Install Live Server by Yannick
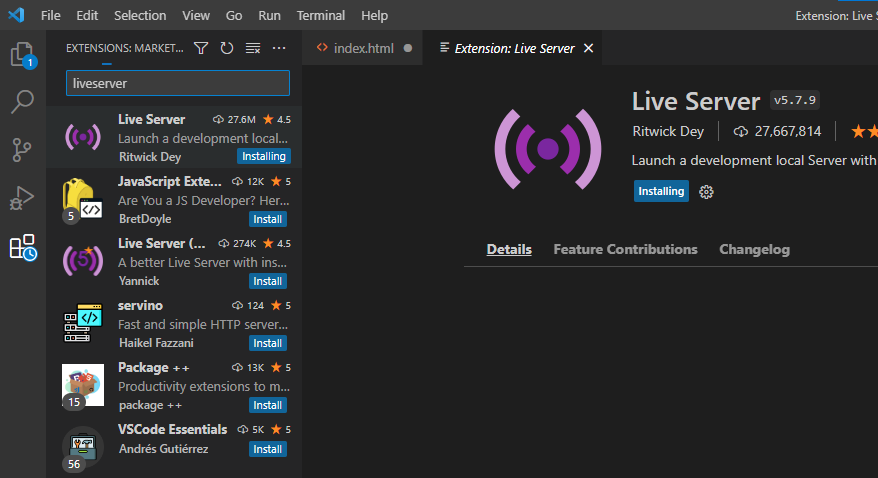This screenshot has width=878, height=478. (x=268, y=281)
